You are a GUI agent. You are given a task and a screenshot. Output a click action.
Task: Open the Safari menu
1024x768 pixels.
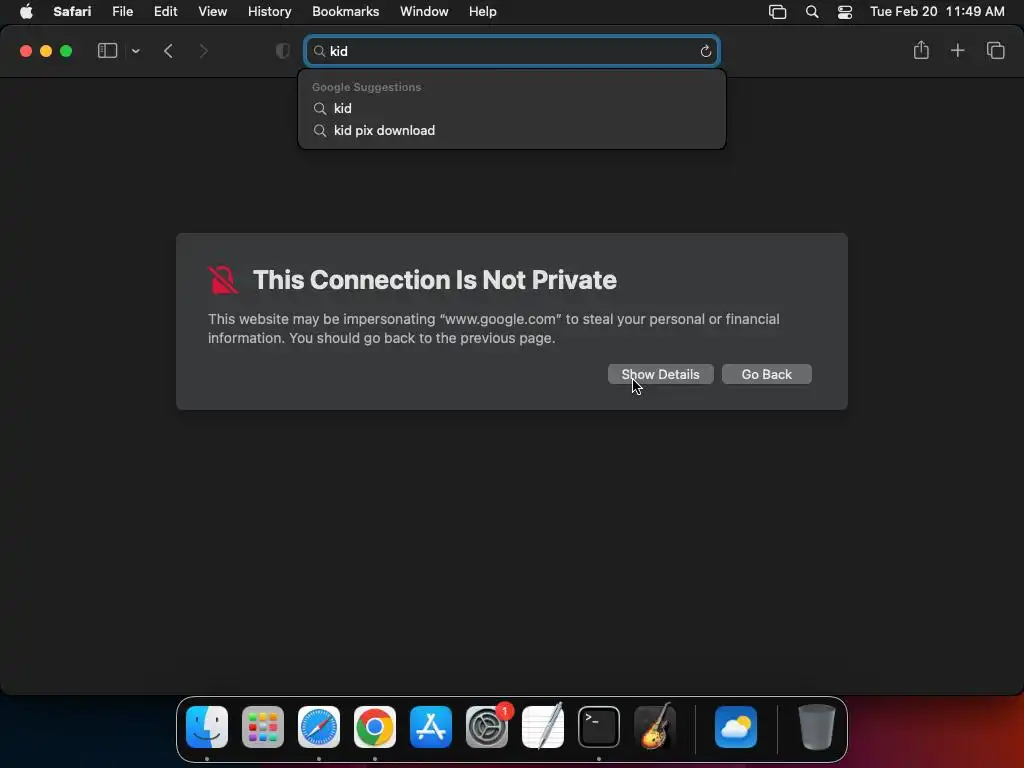click(72, 11)
